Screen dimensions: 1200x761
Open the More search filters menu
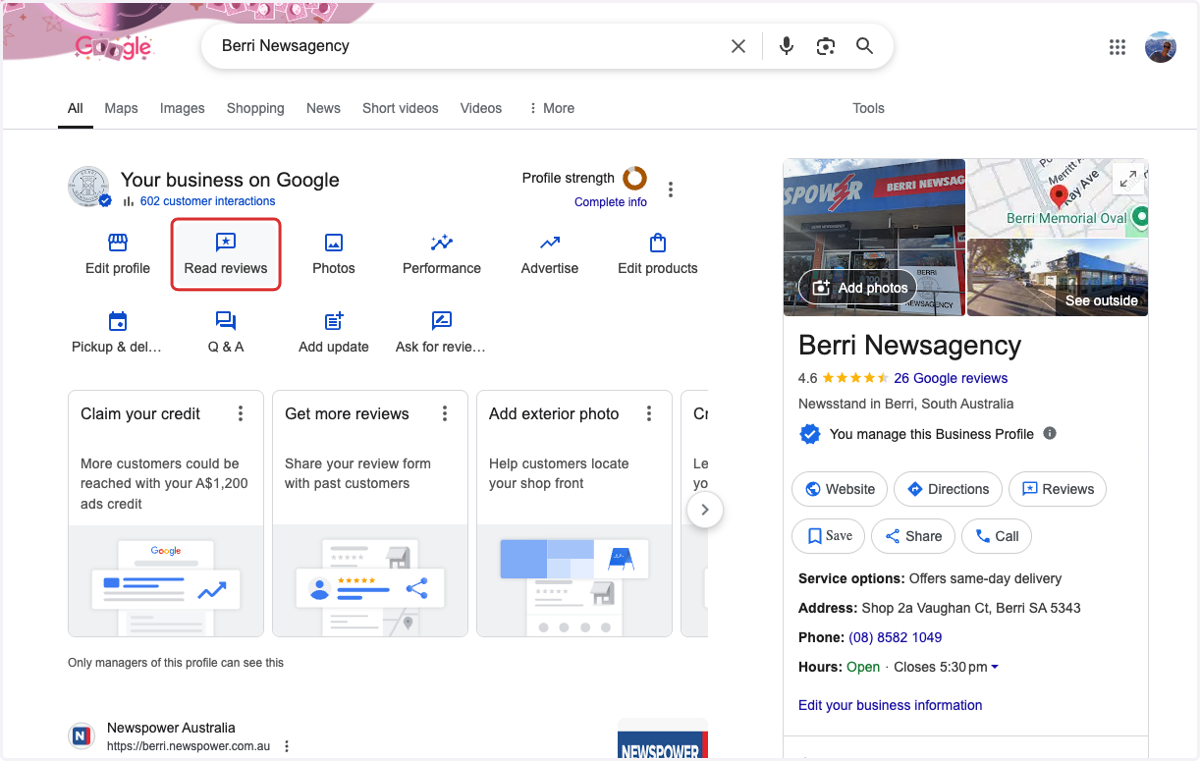(551, 108)
